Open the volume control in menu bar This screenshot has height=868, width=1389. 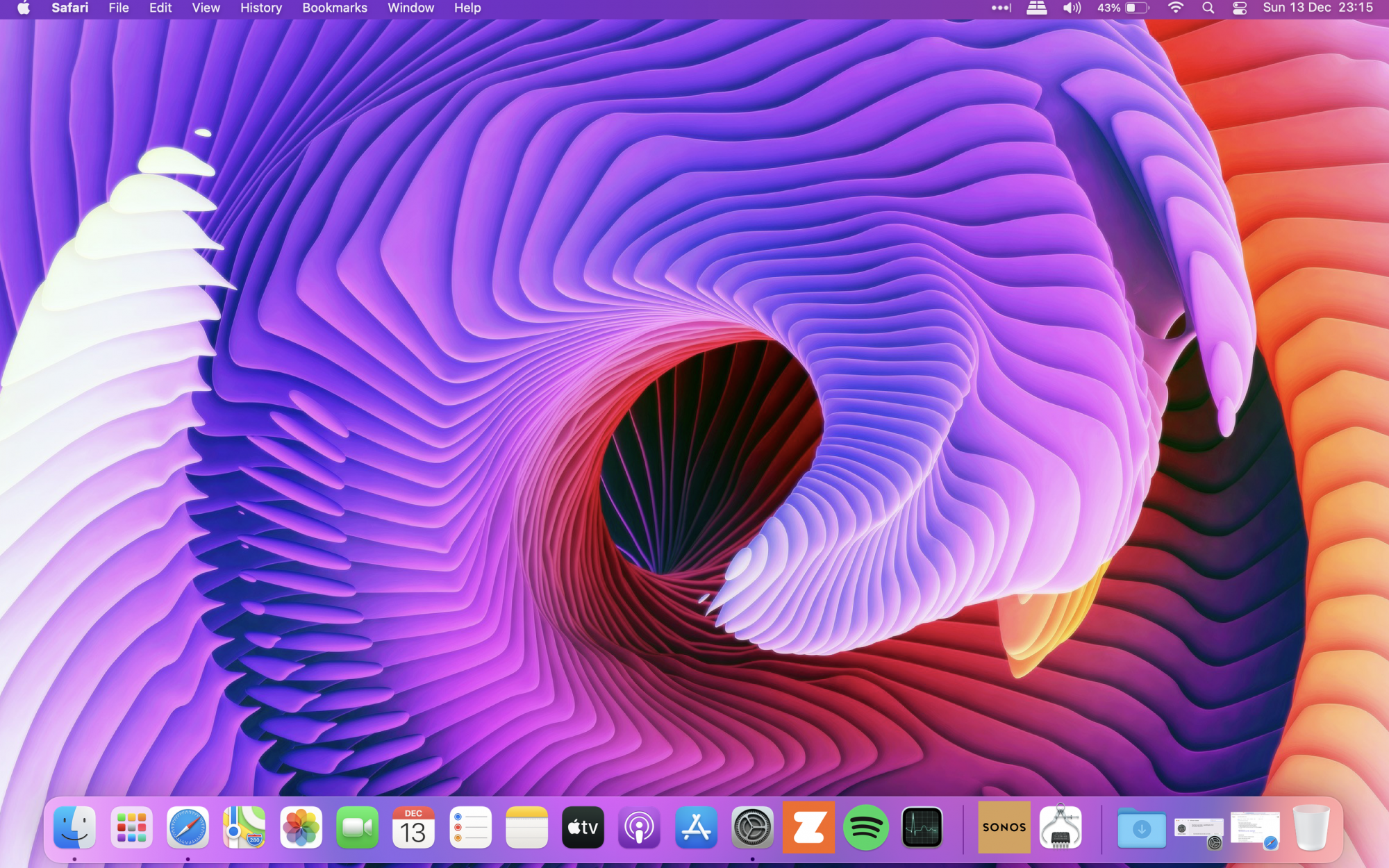coord(1072,8)
